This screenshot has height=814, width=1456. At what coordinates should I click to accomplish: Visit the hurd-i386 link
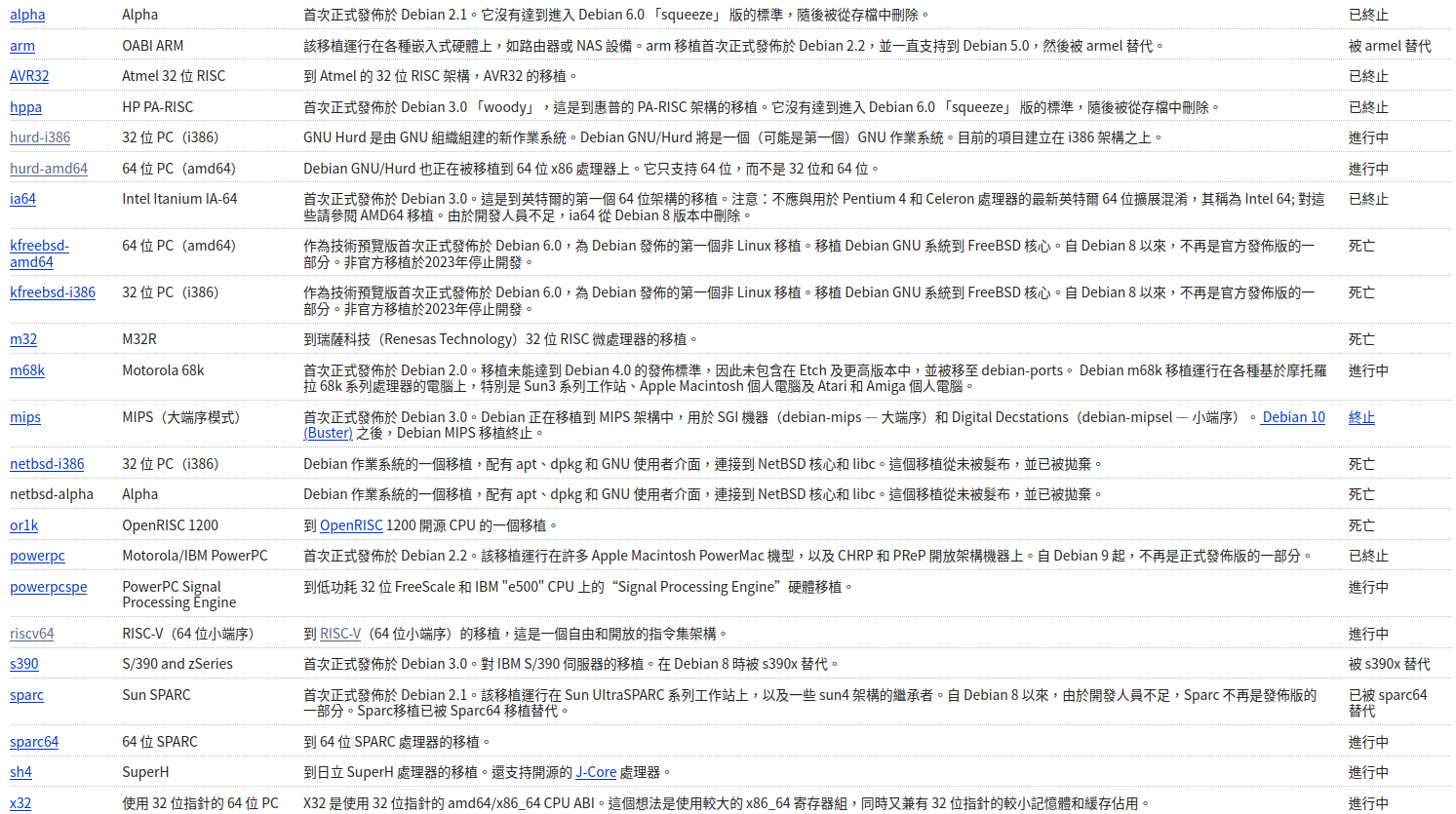coord(40,137)
